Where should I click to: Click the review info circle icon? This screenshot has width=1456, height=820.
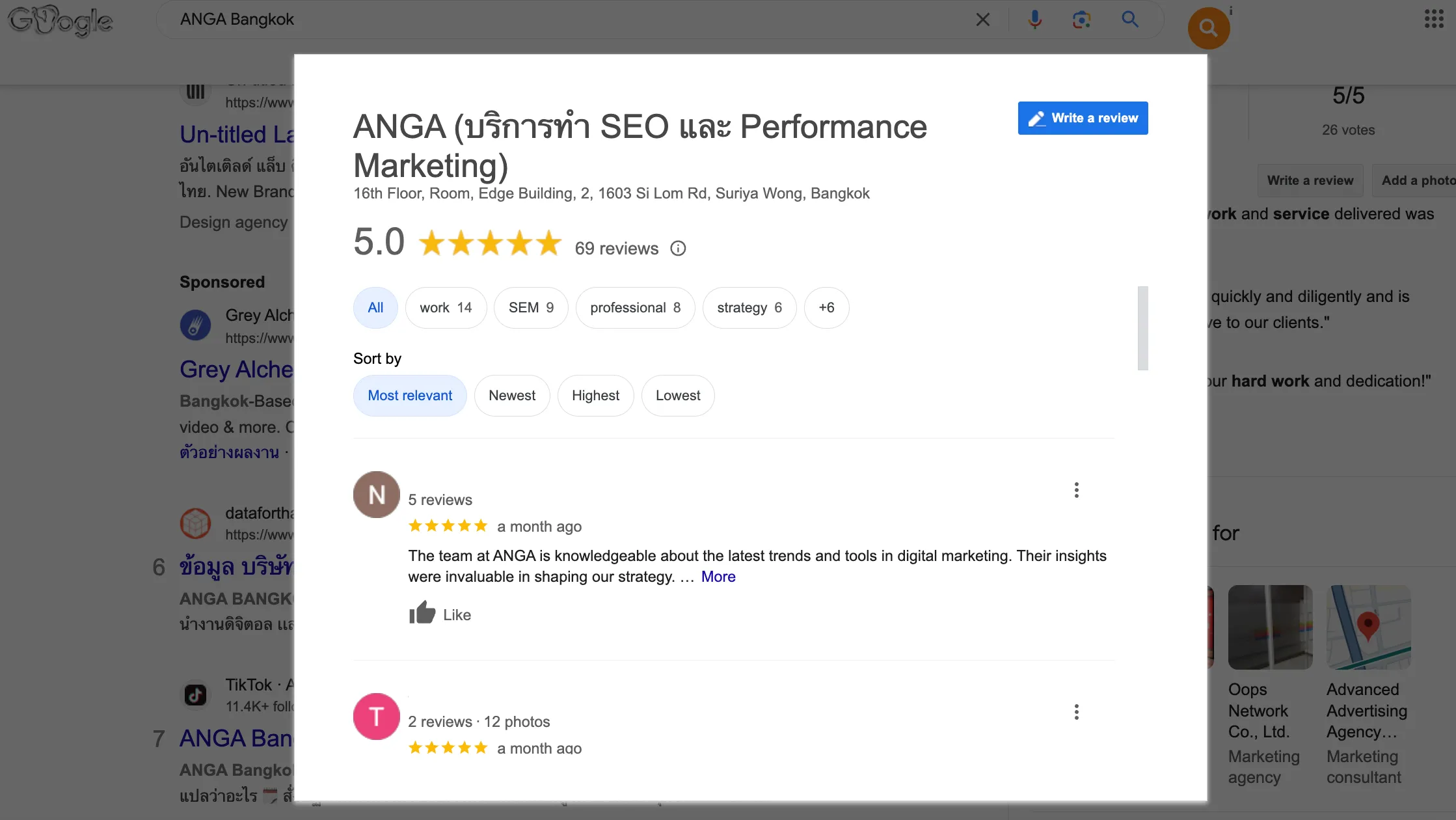point(678,249)
